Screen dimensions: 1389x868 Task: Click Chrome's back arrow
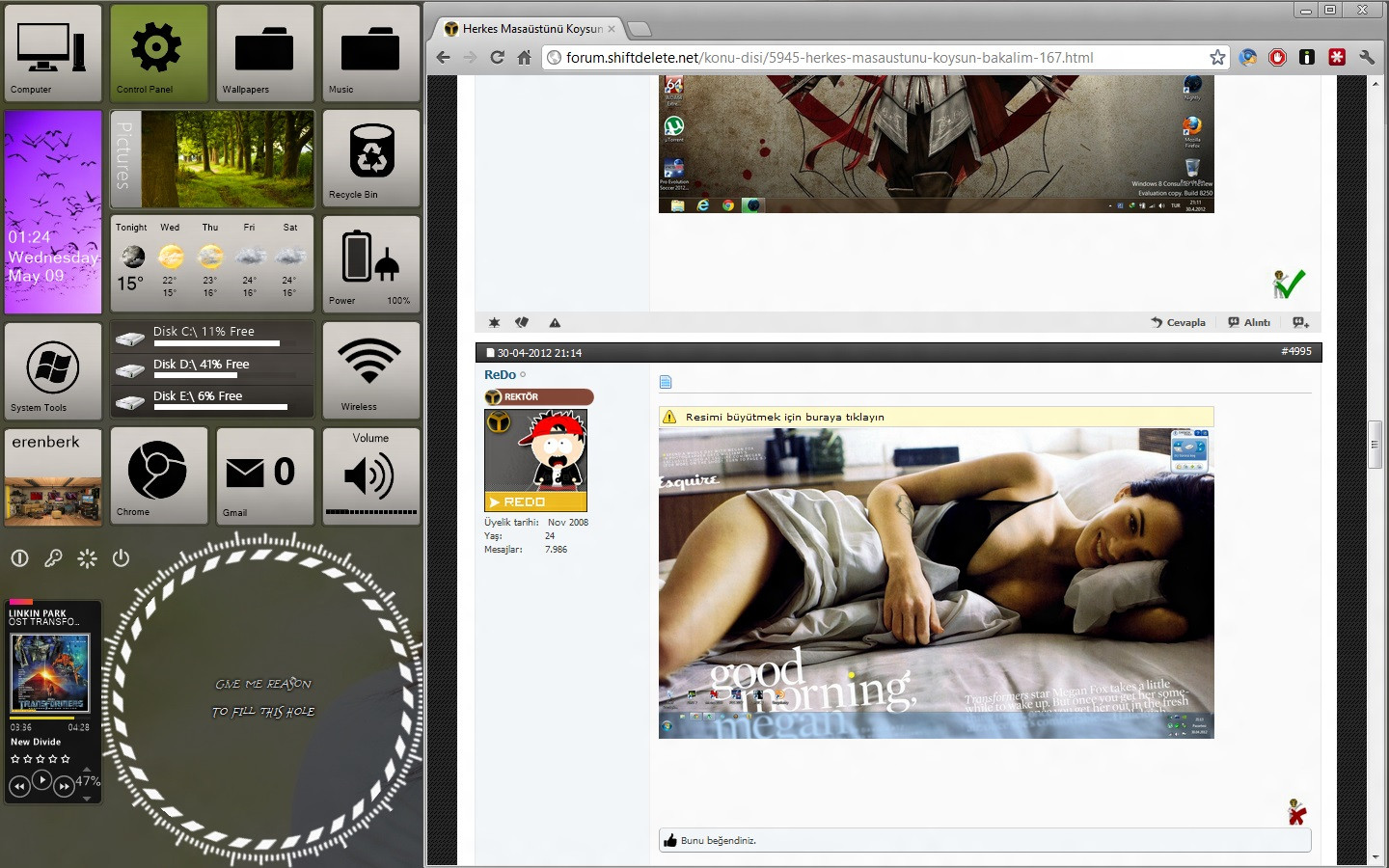click(x=443, y=58)
